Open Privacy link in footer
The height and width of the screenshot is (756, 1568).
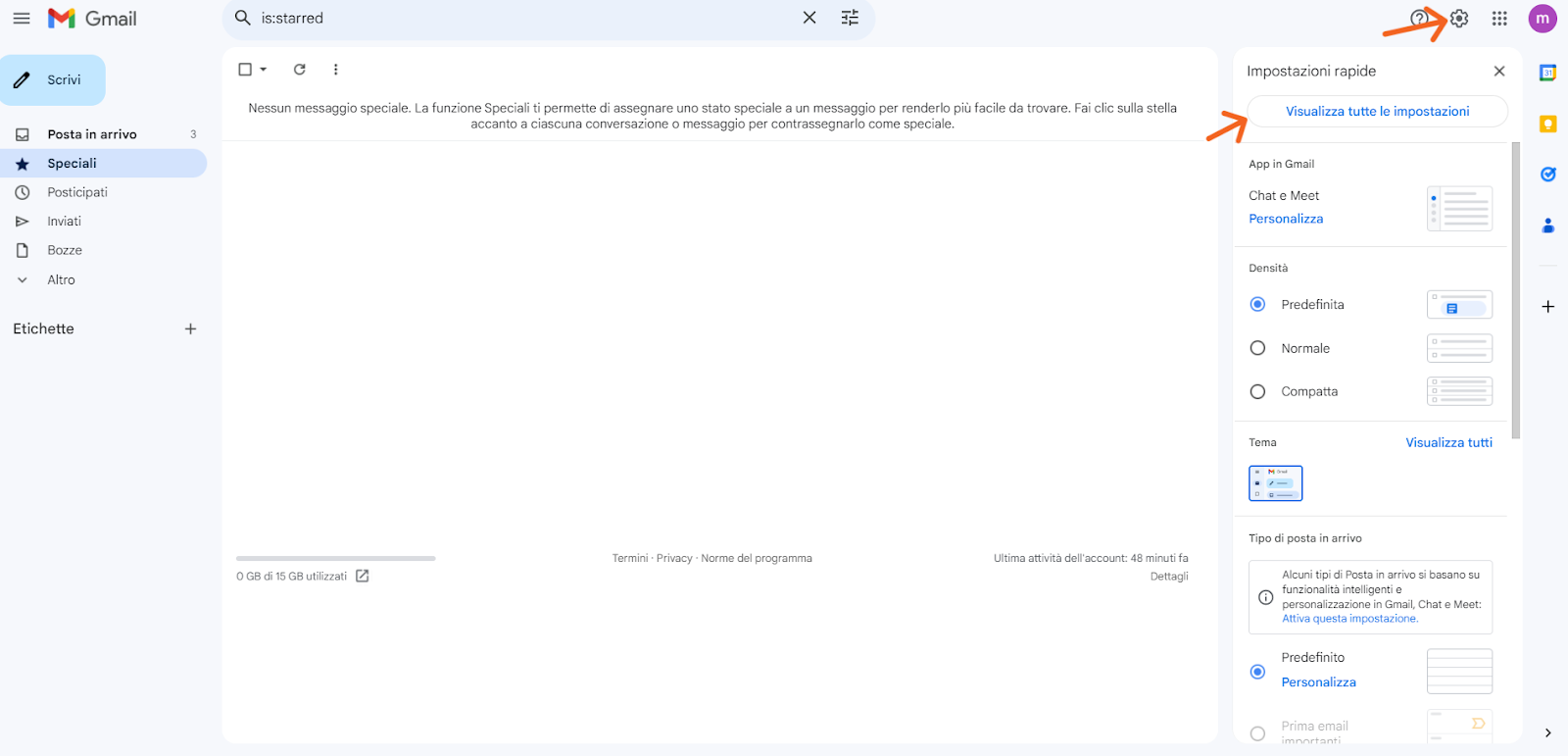(x=674, y=558)
